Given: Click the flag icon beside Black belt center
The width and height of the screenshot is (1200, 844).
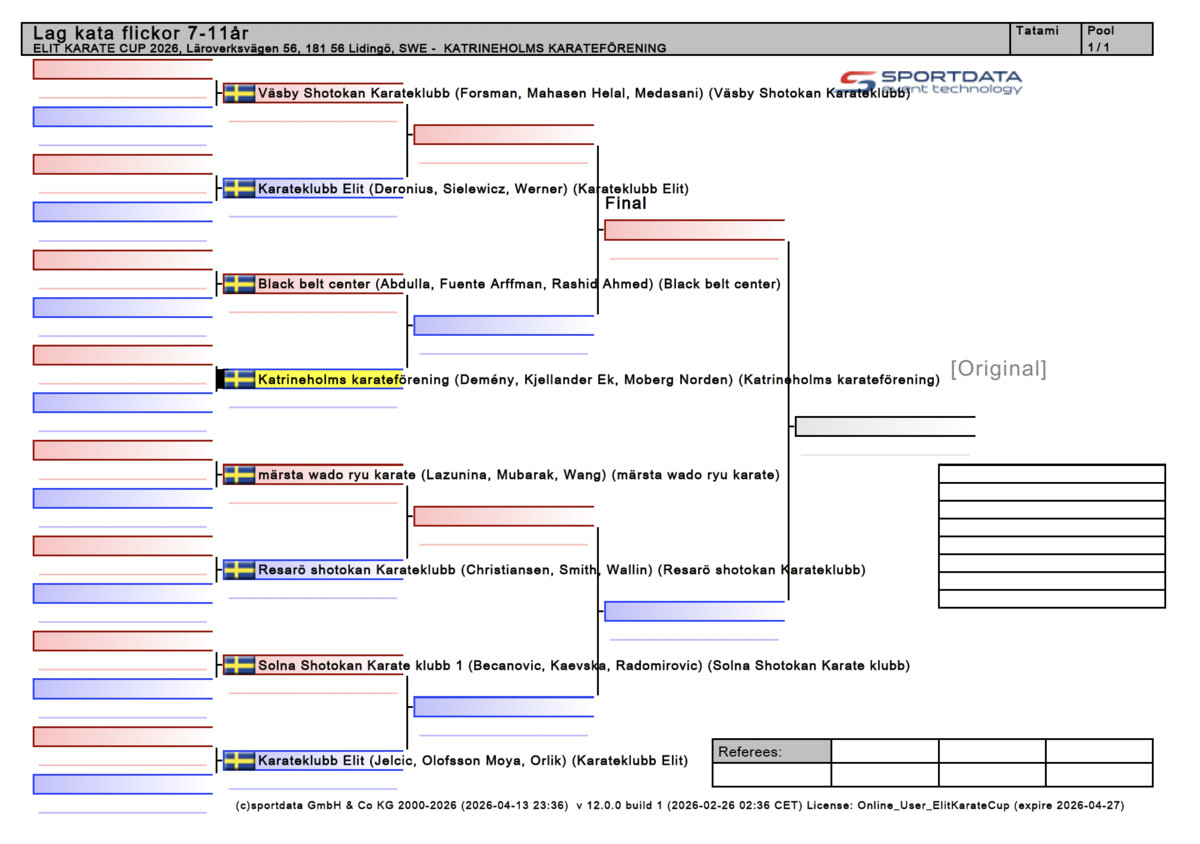Looking at the screenshot, I should click(x=239, y=284).
